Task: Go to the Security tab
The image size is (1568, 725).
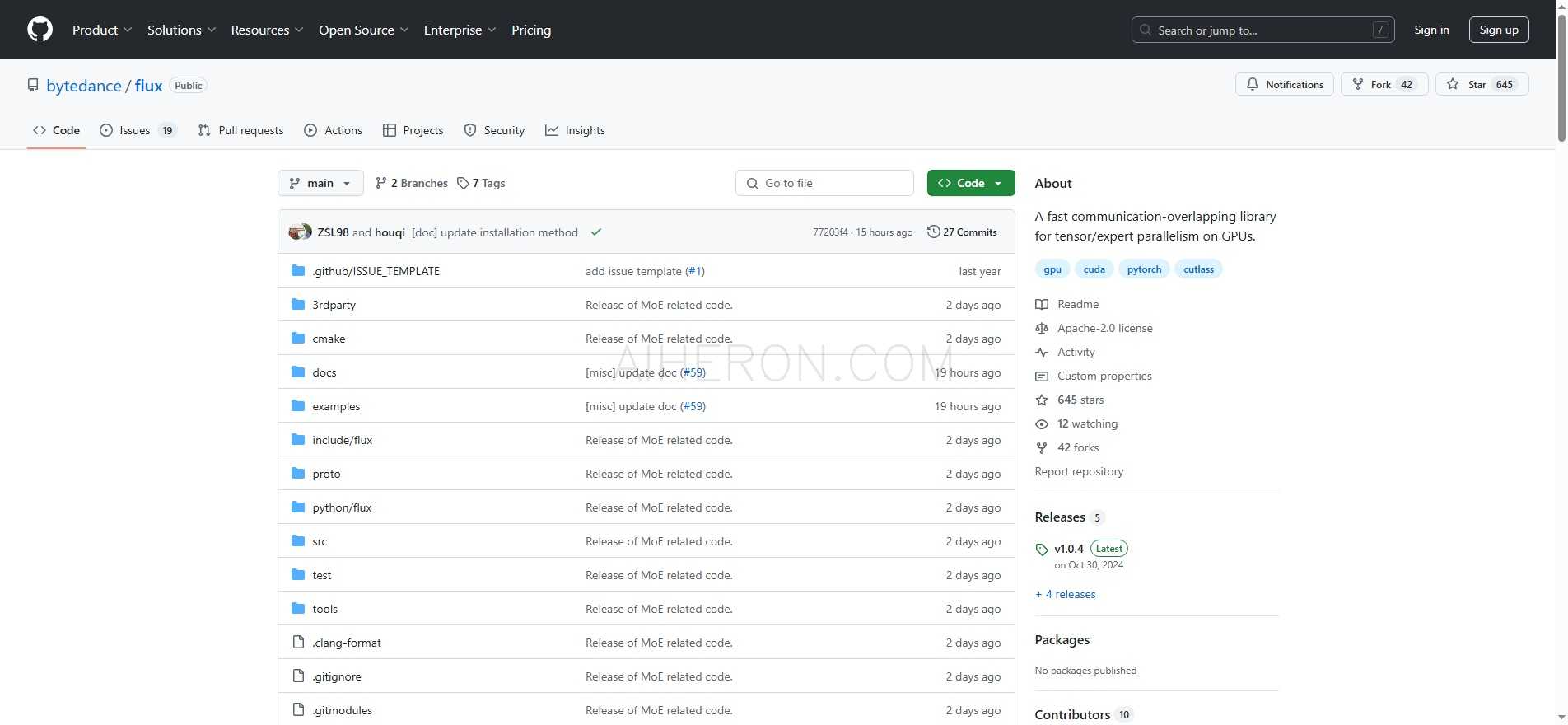Action: 494,130
